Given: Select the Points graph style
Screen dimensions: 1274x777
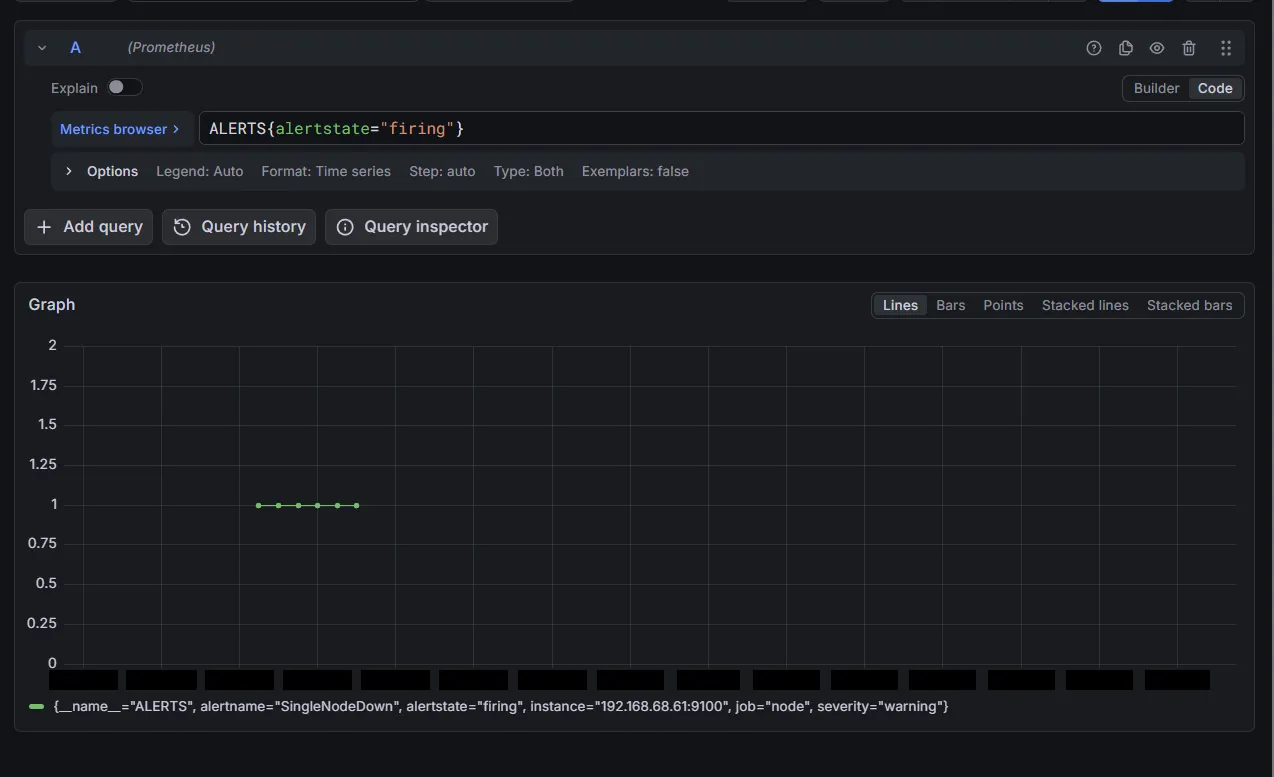Looking at the screenshot, I should click(x=1003, y=305).
